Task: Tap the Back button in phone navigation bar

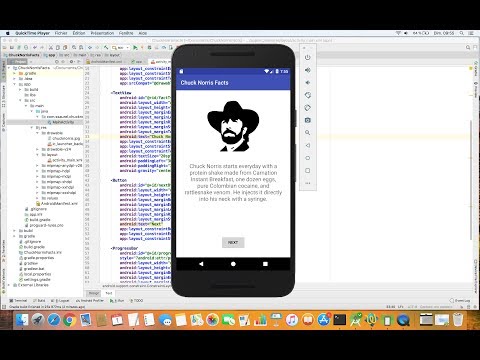Action: (201, 264)
